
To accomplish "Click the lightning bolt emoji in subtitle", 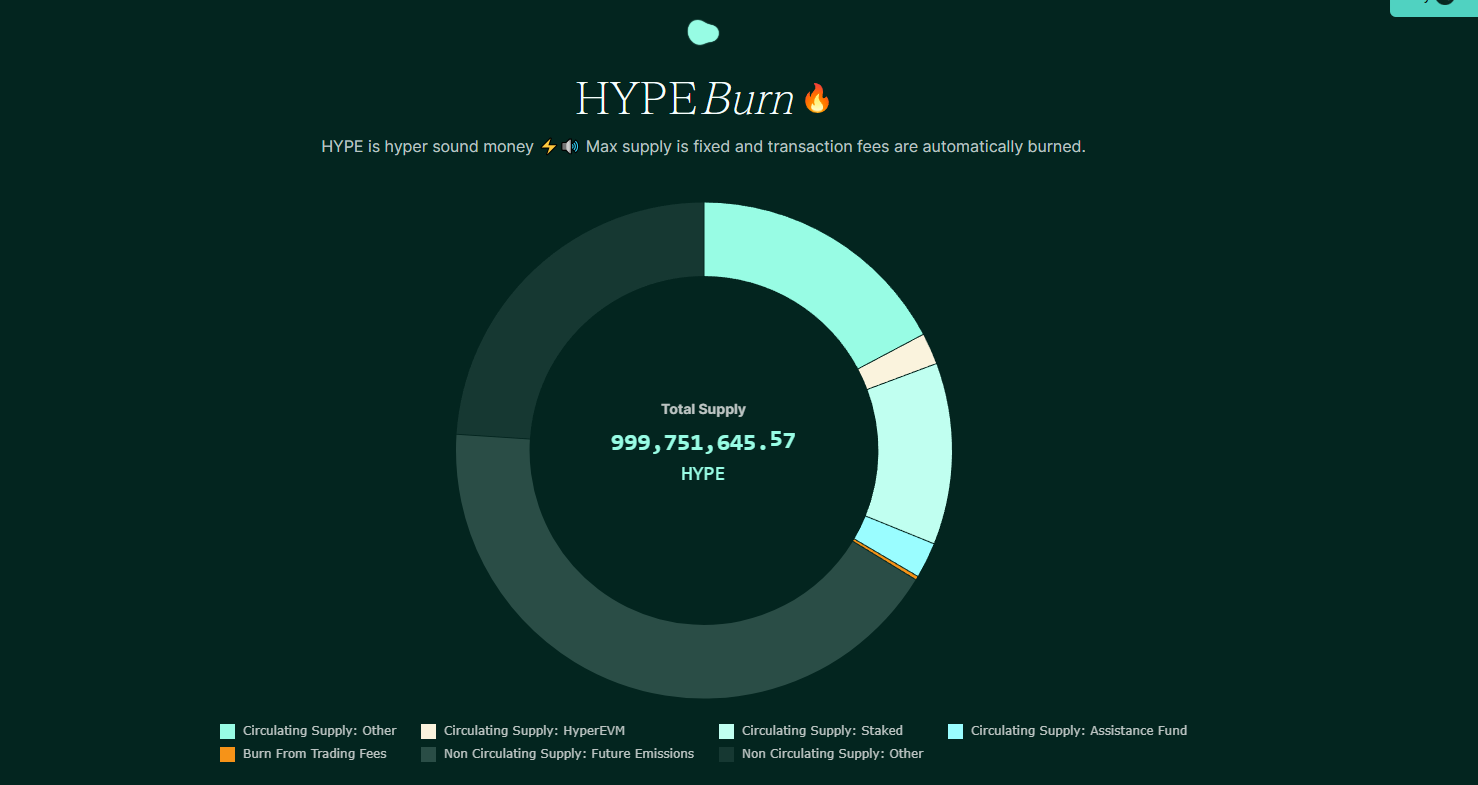I will (548, 147).
